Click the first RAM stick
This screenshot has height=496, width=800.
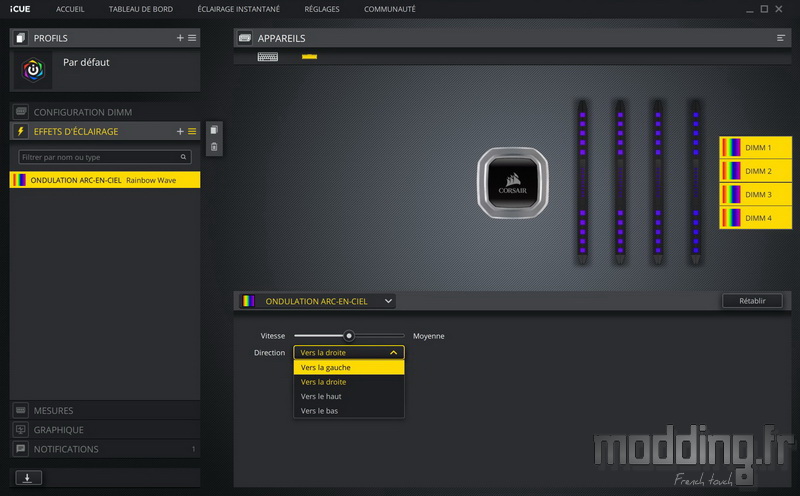pyautogui.click(x=583, y=182)
